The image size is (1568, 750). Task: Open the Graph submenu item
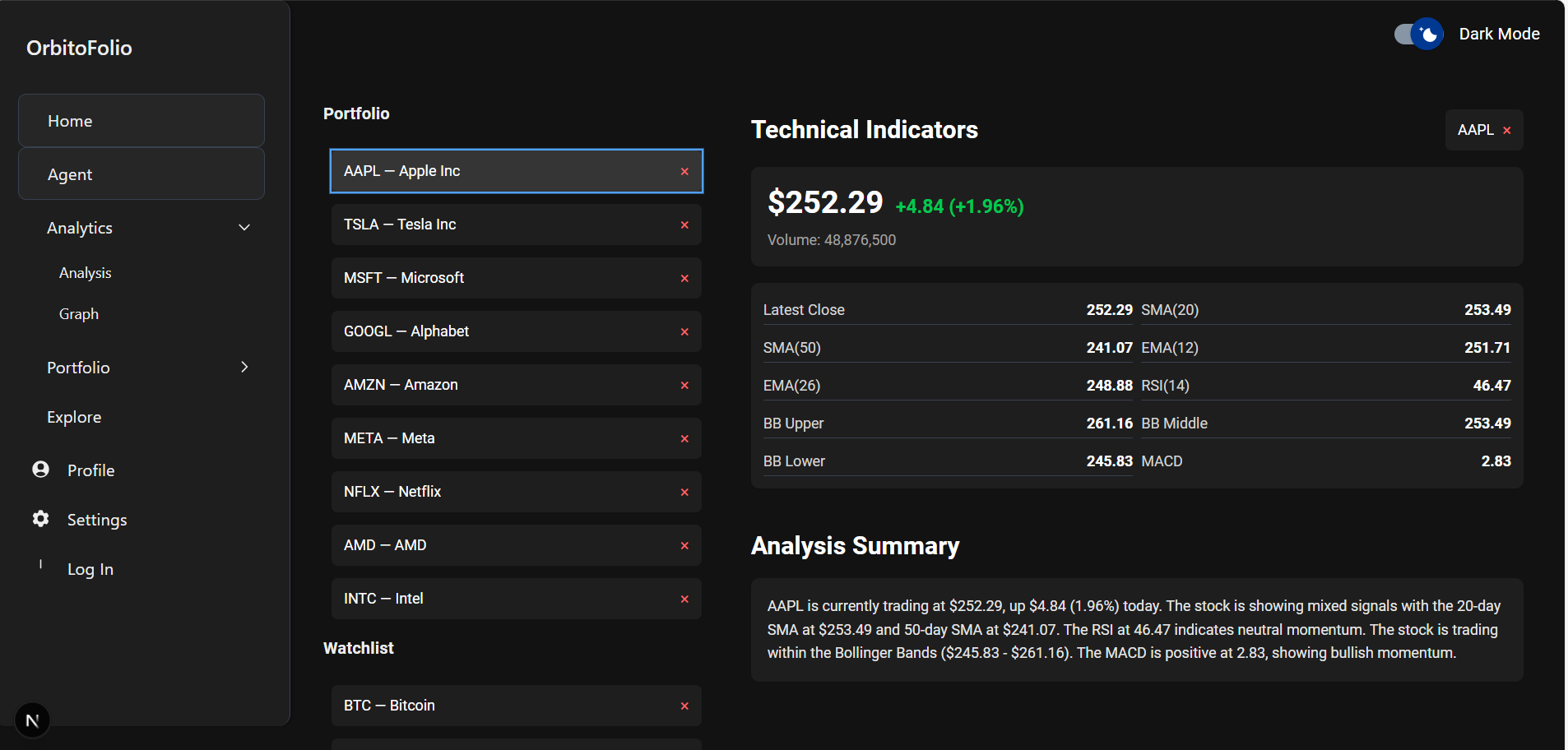[79, 314]
